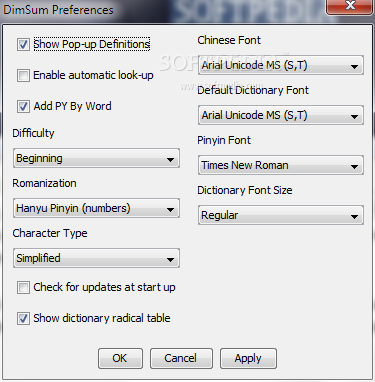Click the OK button
This screenshot has height=382, width=375.
[x=120, y=358]
